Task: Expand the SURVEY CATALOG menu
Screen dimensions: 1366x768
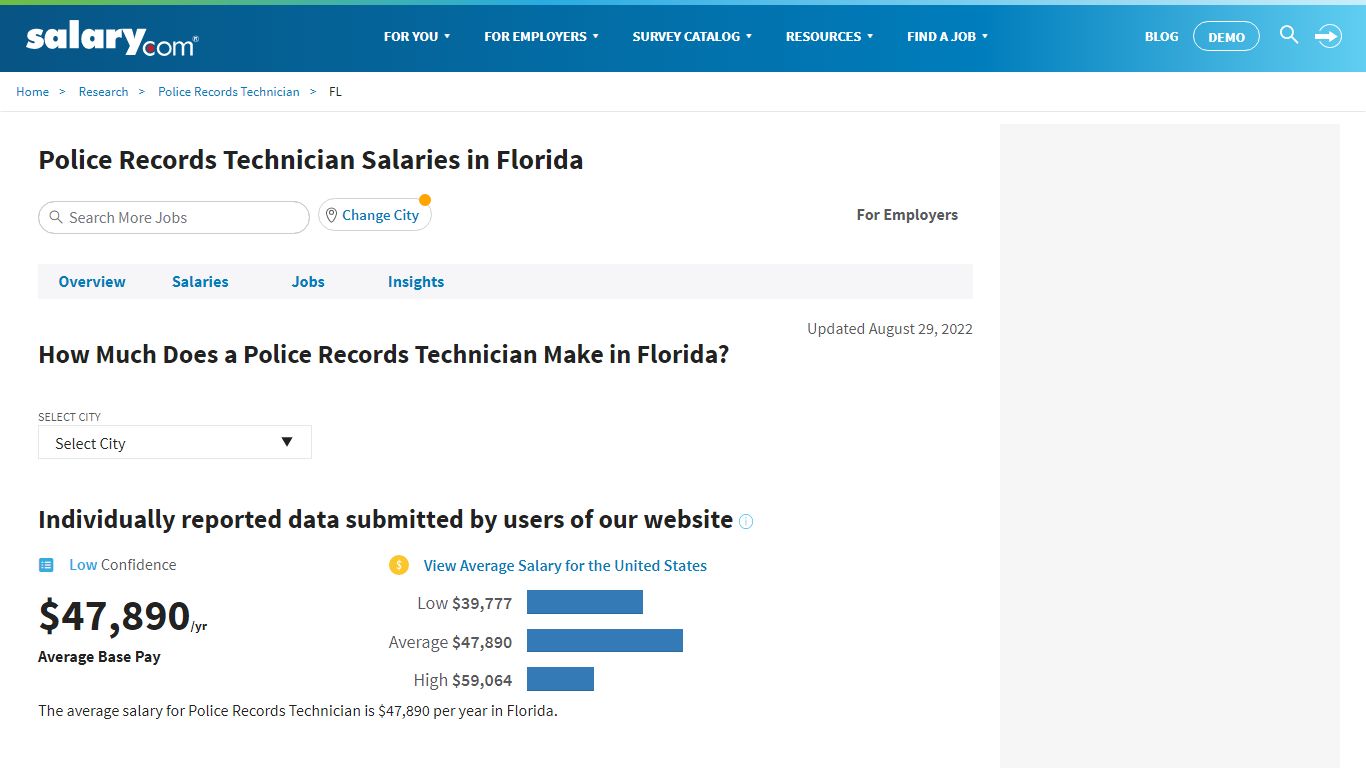Action: [x=692, y=36]
